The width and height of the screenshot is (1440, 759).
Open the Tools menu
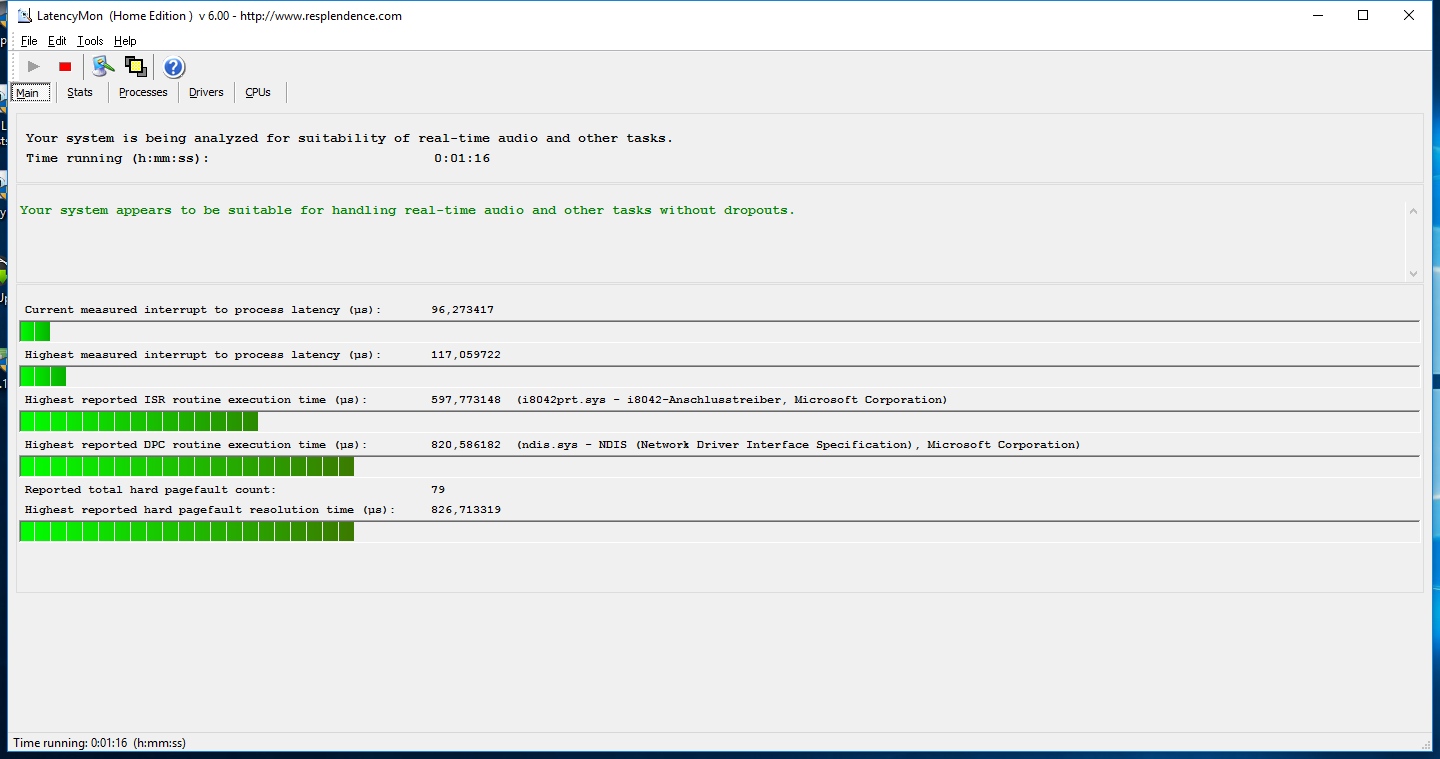tap(90, 41)
